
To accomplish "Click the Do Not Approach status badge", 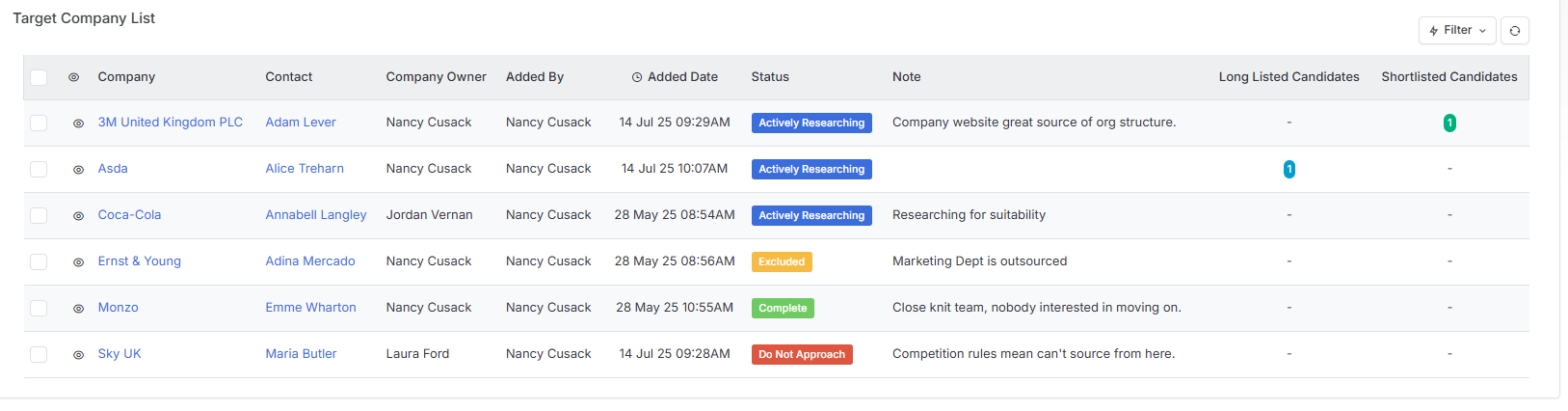I will (802, 355).
